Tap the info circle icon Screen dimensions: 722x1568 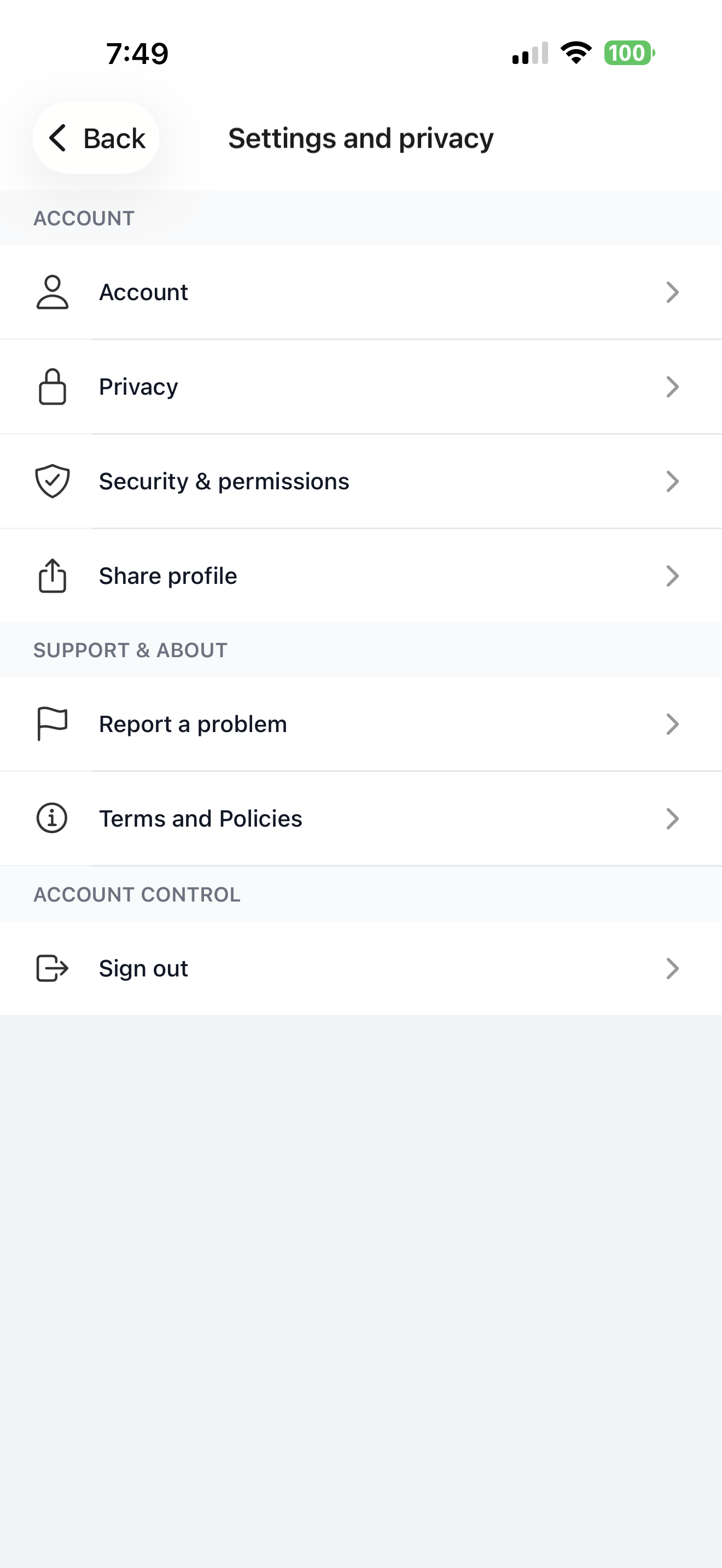(x=53, y=818)
